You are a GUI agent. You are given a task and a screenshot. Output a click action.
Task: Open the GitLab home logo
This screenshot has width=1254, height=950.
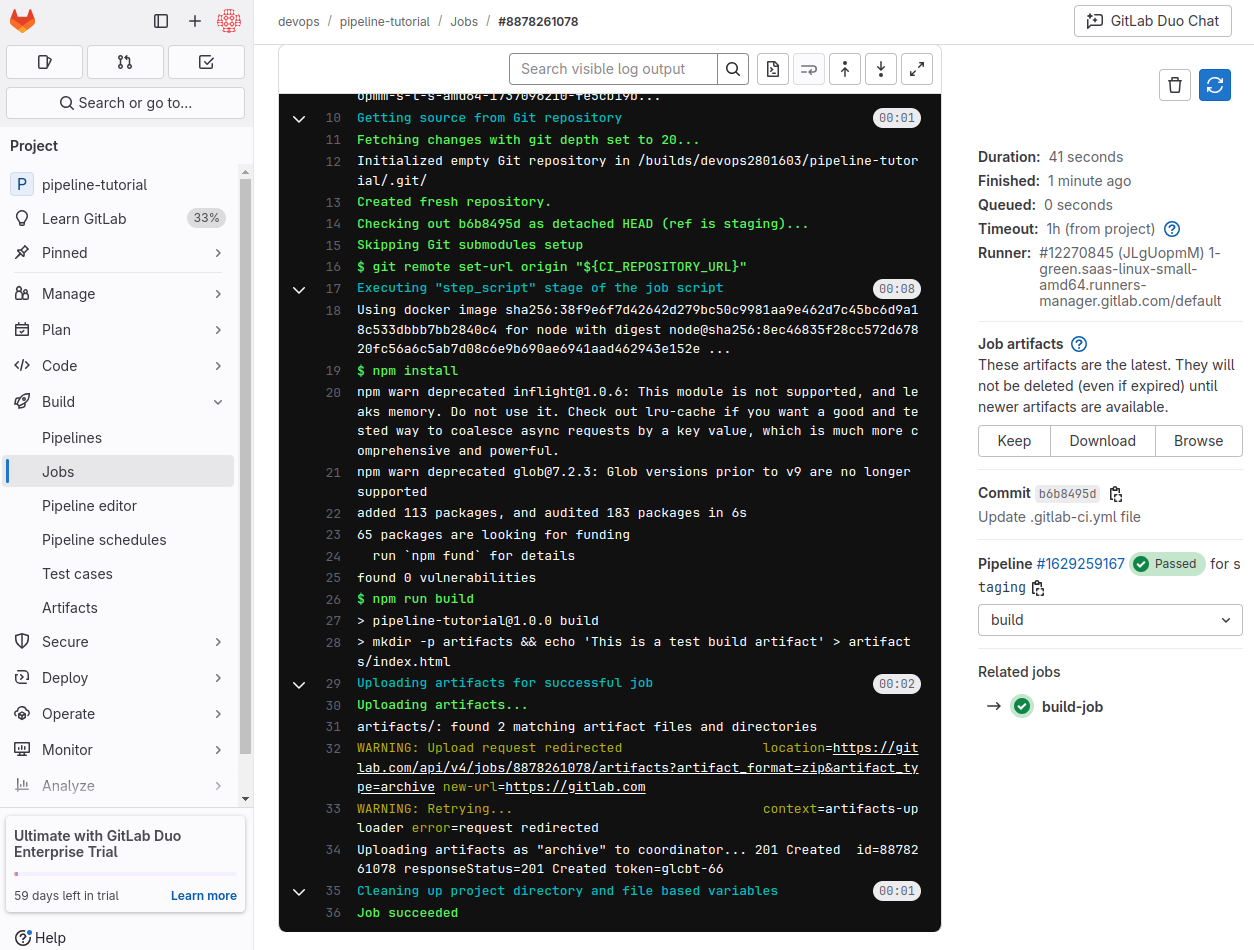pyautogui.click(x=22, y=20)
